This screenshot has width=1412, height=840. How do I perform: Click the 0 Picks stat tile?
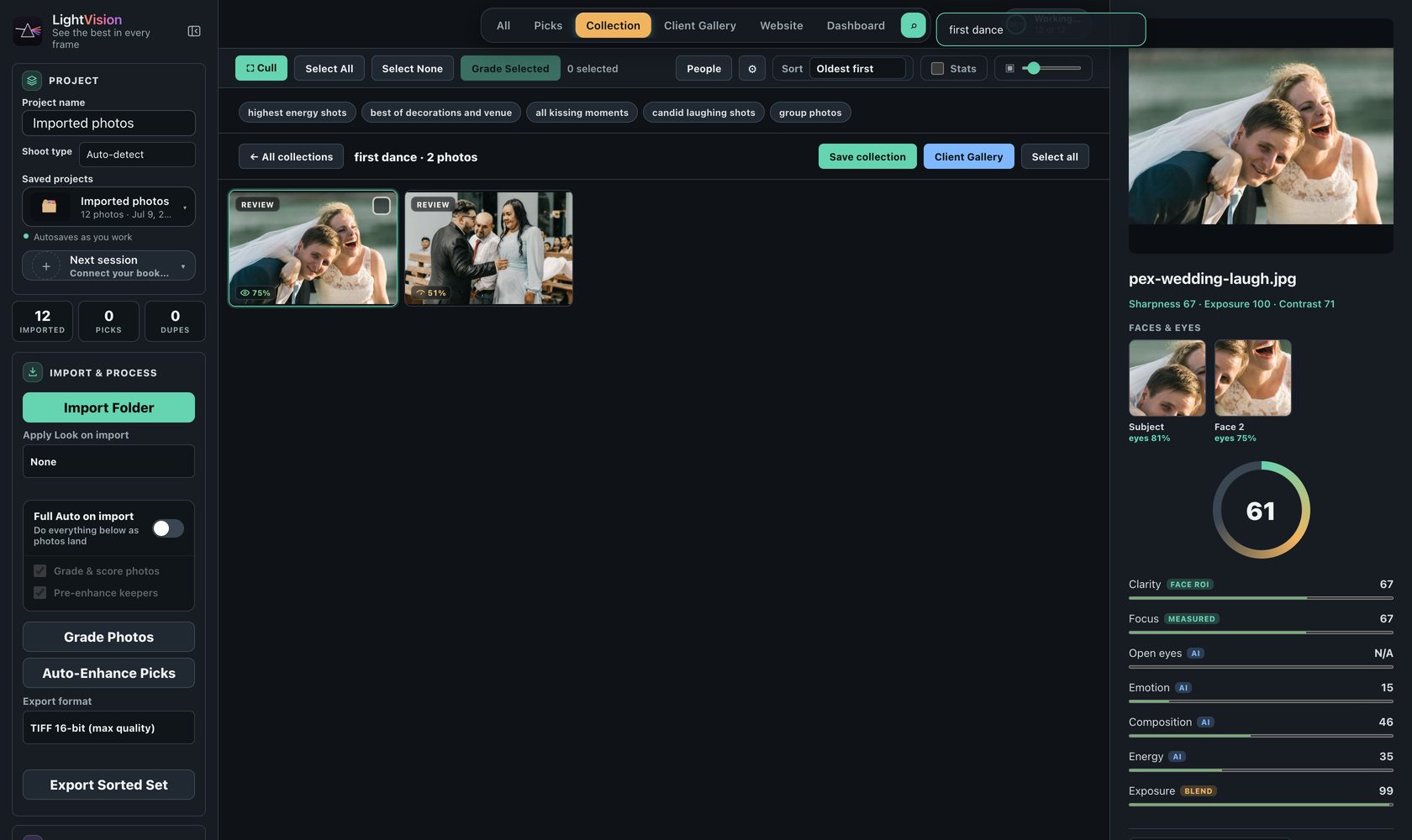[x=108, y=321]
